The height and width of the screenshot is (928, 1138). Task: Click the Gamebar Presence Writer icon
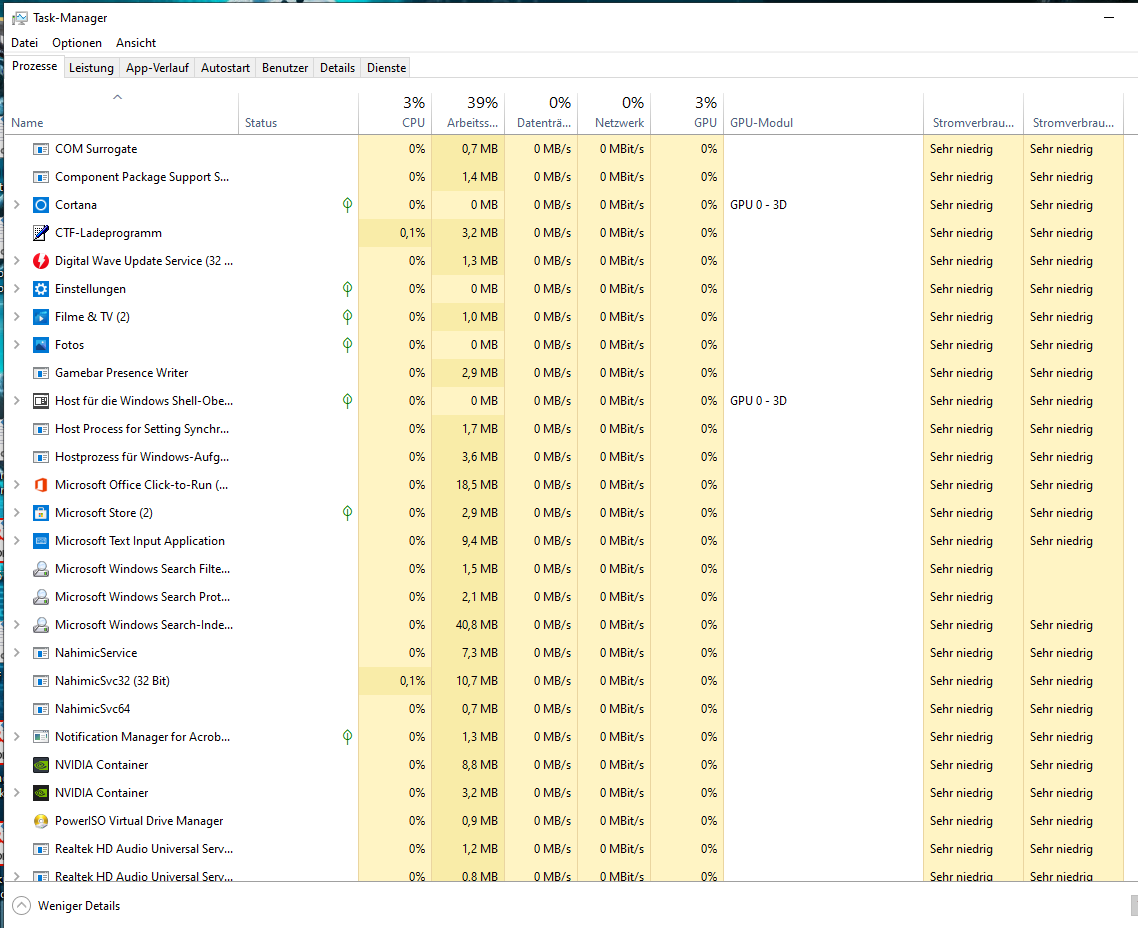(x=41, y=373)
